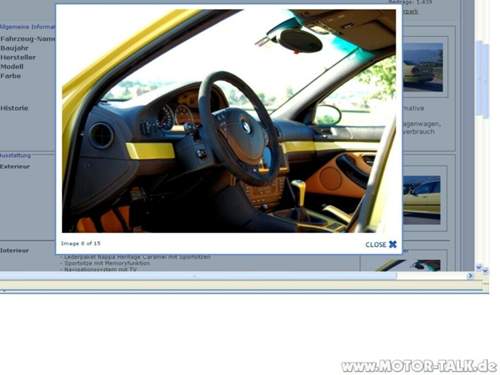Screen dimensions: 500x375
Task: Select the Ausstattung section heading
Action: 15,155
